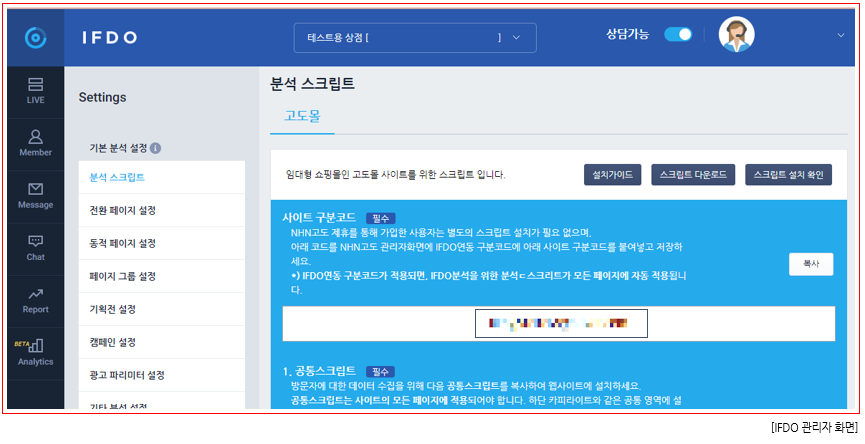Select 페이지 그룹 설정 menu item
The width and height of the screenshot is (865, 444).
[162, 276]
